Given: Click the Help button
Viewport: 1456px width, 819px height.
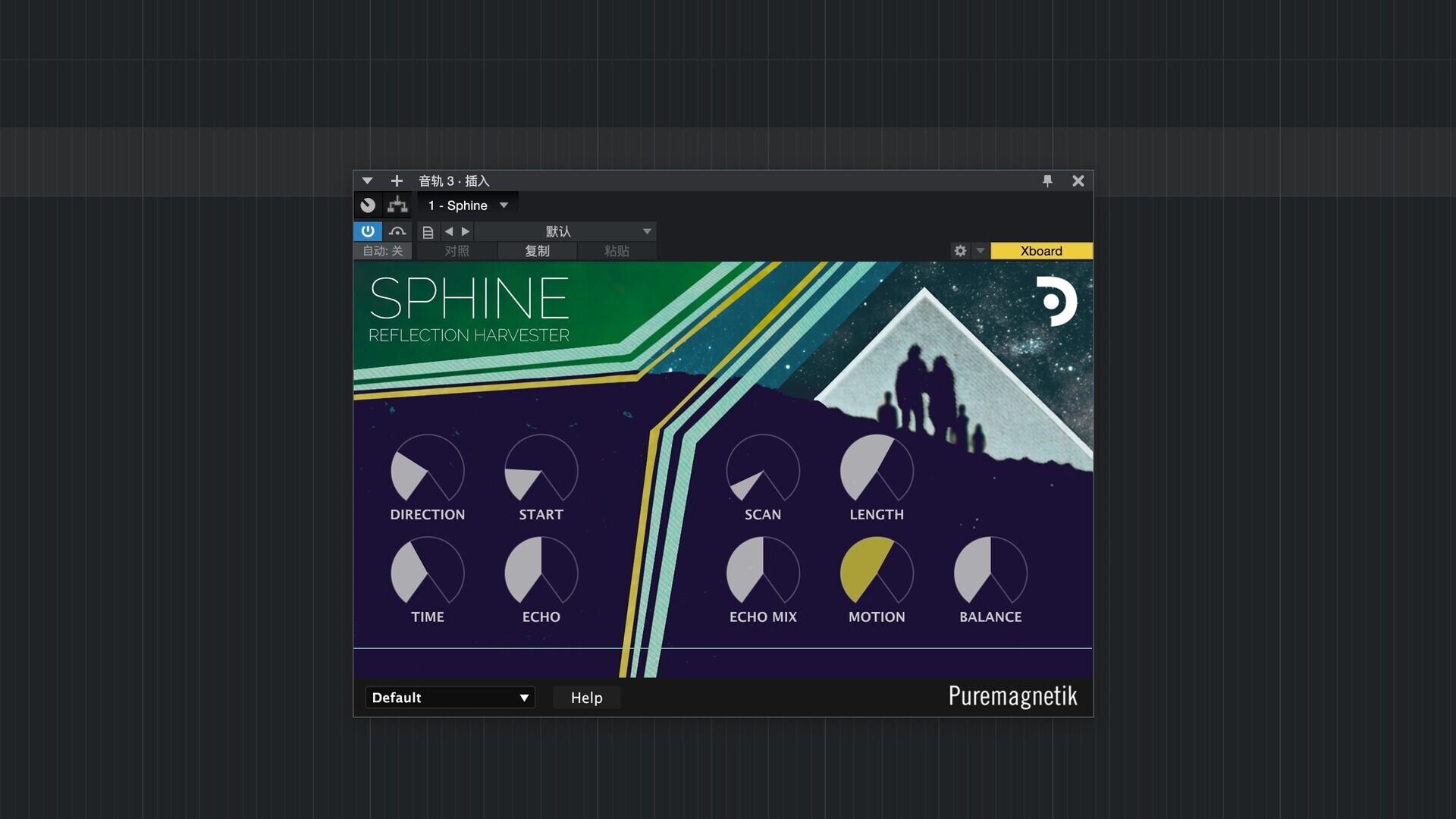Looking at the screenshot, I should pos(586,698).
